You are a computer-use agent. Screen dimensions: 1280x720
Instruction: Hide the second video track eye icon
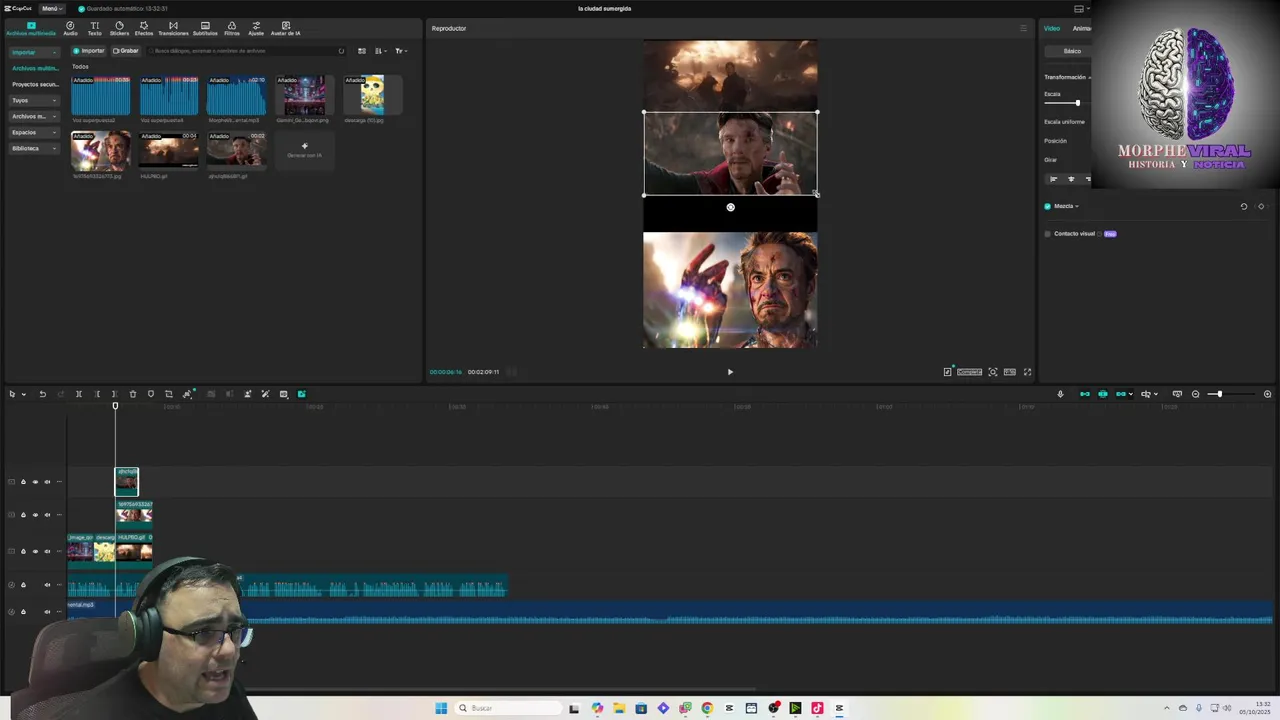[x=35, y=515]
